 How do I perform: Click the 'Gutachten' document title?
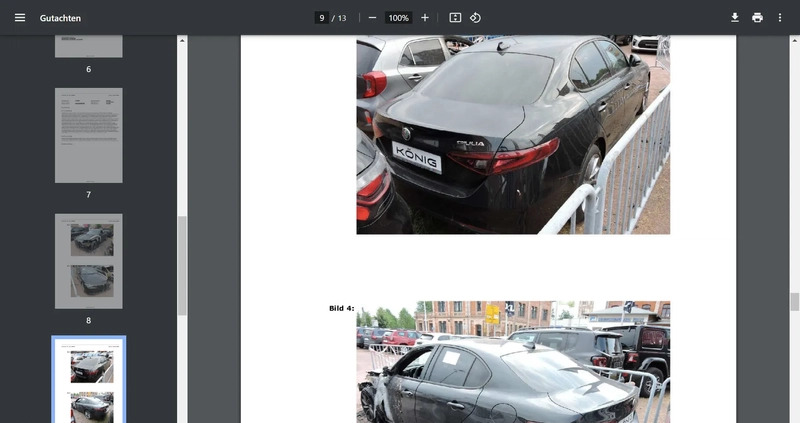(x=60, y=18)
